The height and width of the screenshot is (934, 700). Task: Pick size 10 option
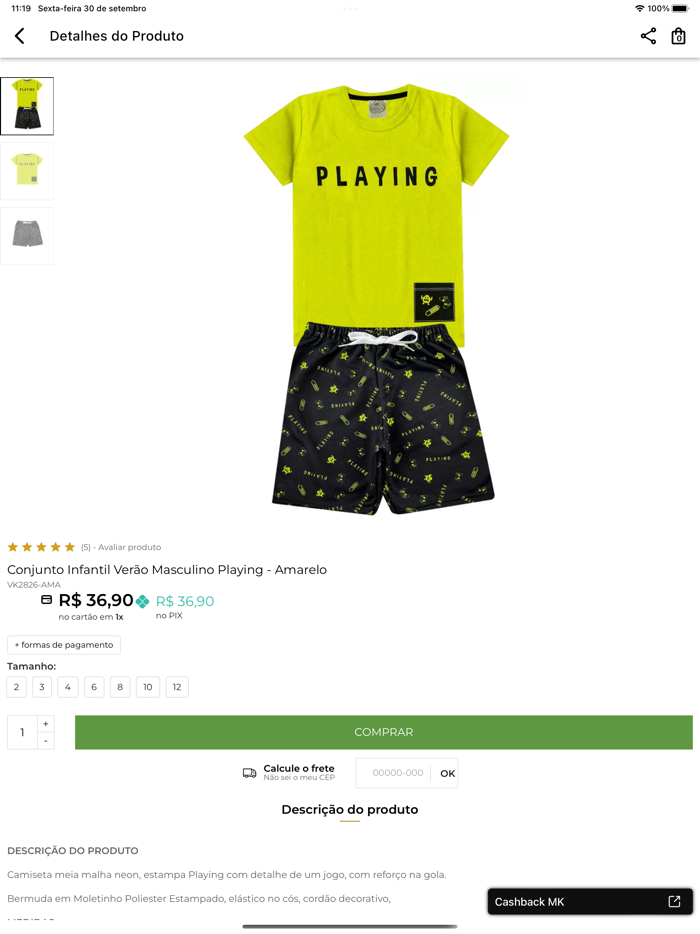click(x=148, y=687)
